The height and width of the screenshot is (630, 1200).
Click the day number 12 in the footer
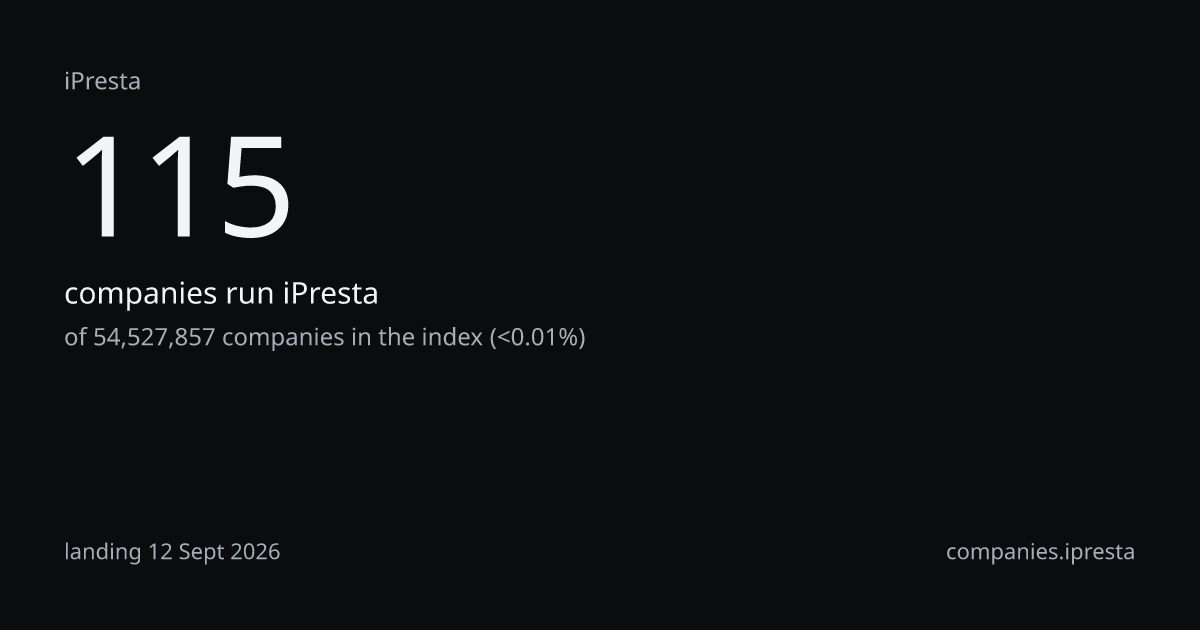[x=161, y=551]
